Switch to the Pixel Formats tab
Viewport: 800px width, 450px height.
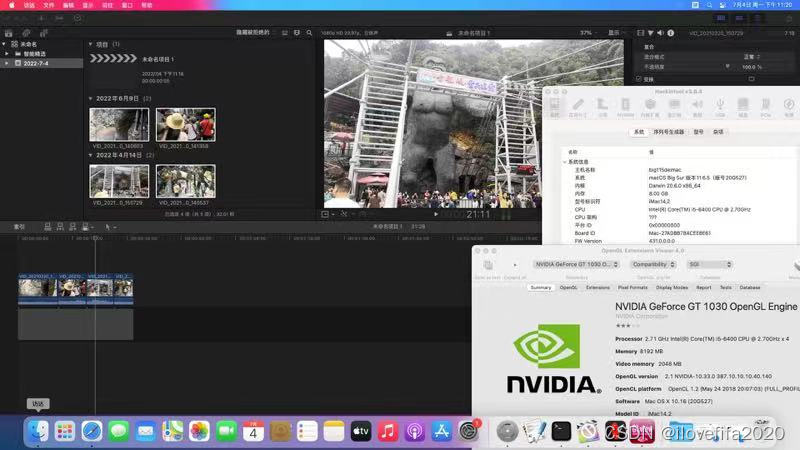click(x=633, y=288)
